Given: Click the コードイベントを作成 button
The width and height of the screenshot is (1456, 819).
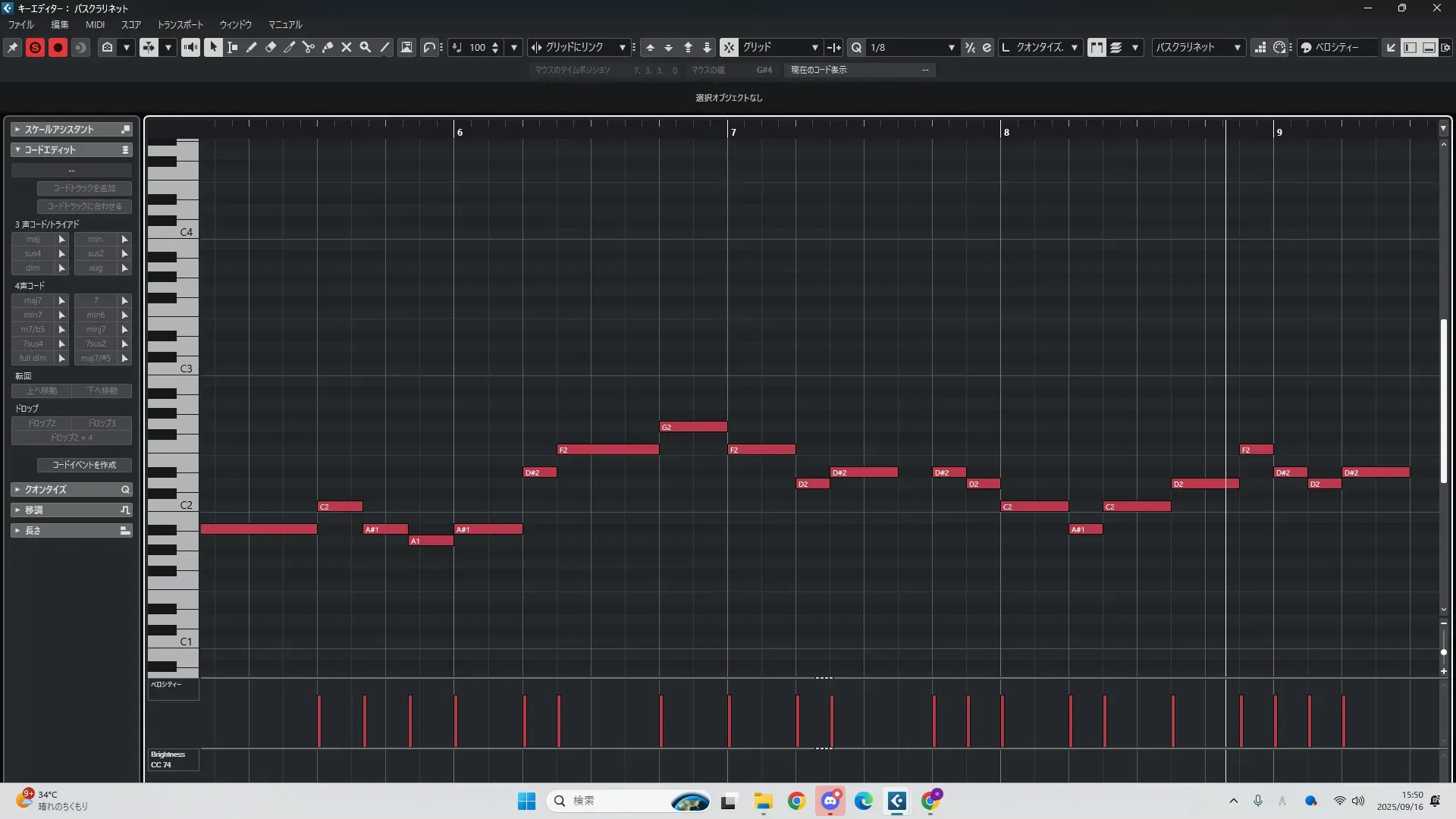Looking at the screenshot, I should coord(84,465).
